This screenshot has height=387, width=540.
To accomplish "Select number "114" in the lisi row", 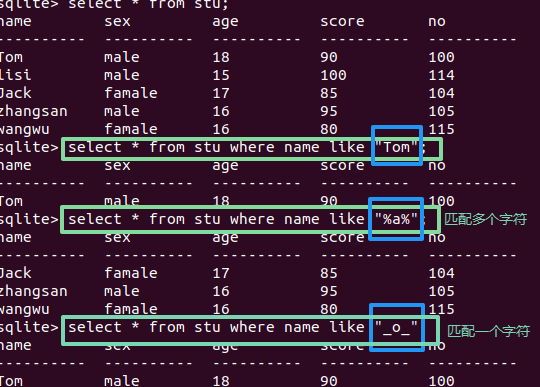I will [441, 75].
